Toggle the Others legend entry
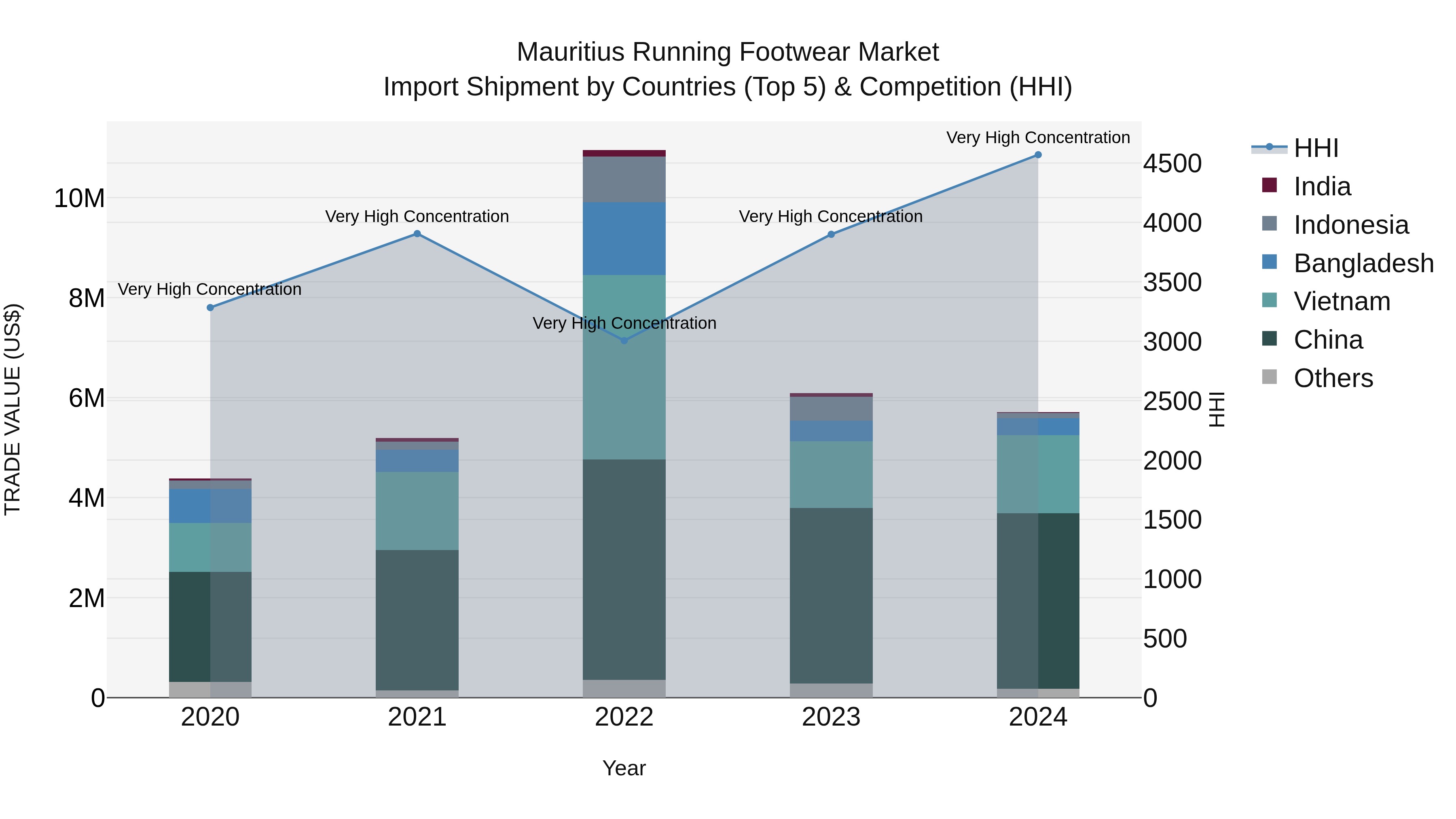The width and height of the screenshot is (1456, 819). click(1317, 378)
